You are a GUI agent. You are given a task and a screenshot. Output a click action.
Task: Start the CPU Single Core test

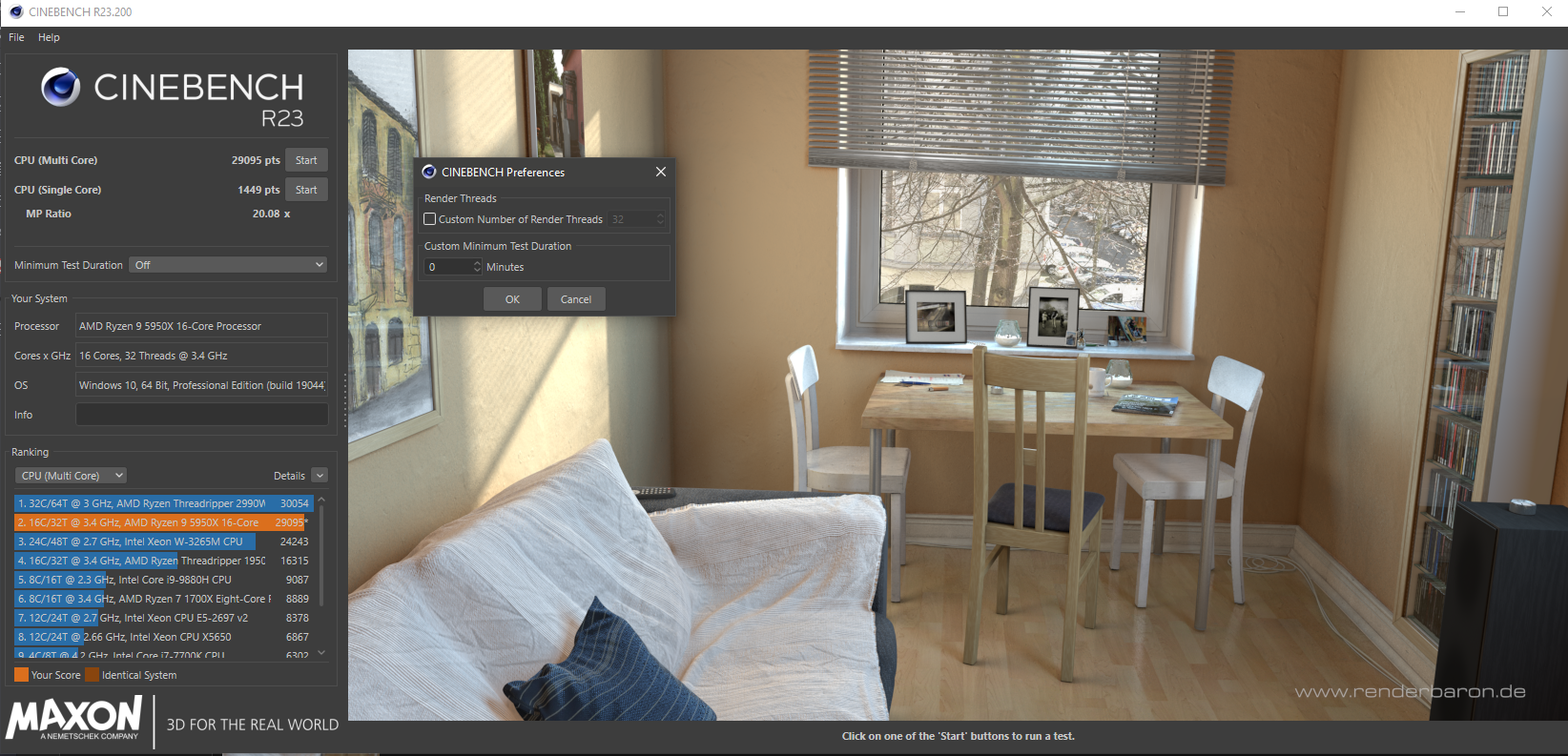tap(306, 190)
